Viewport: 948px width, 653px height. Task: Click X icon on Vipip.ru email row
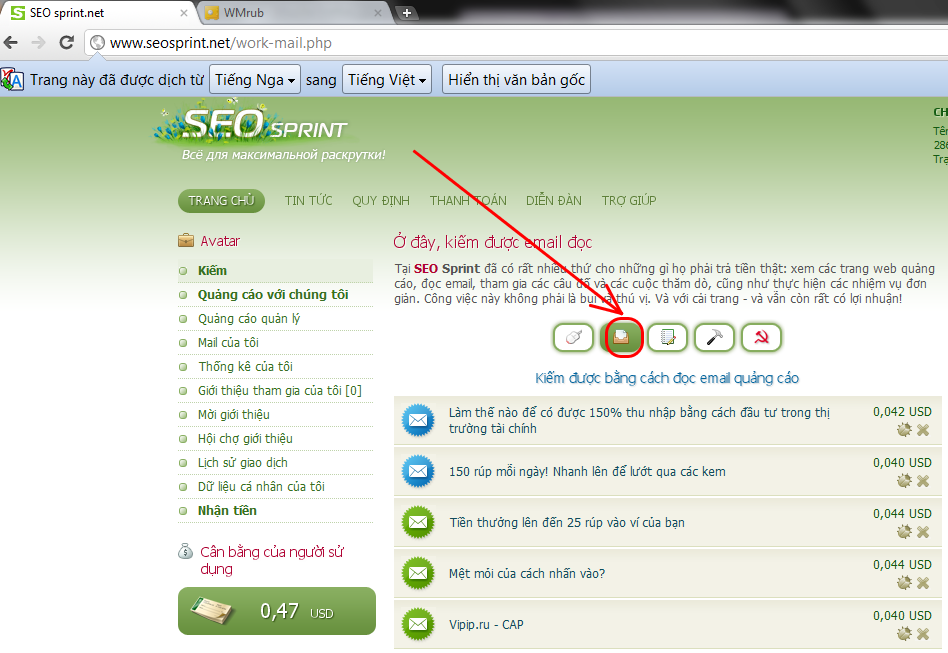tap(923, 634)
